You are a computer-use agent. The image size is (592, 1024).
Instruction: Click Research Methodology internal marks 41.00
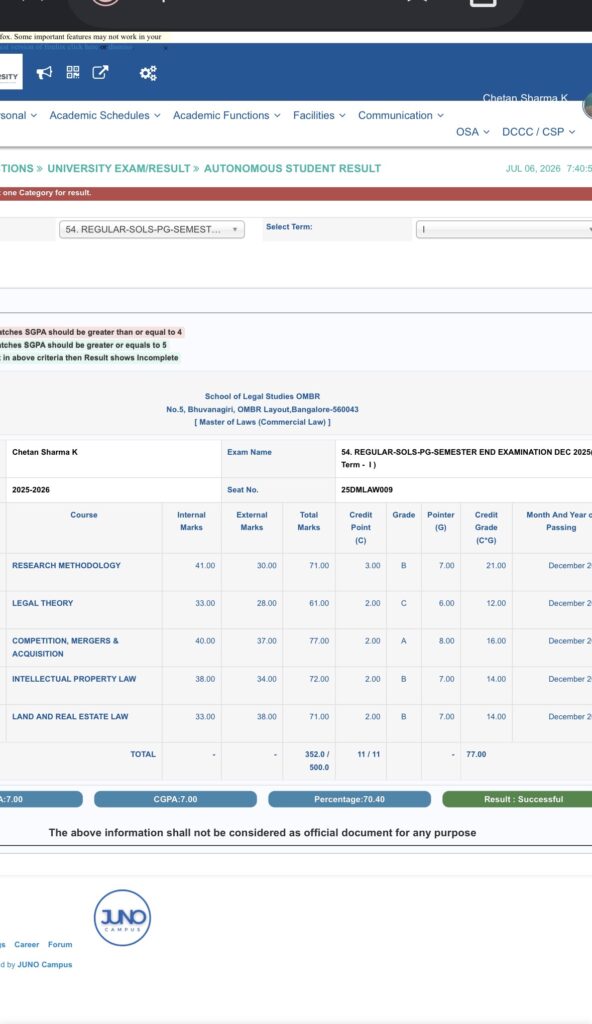(x=205, y=566)
